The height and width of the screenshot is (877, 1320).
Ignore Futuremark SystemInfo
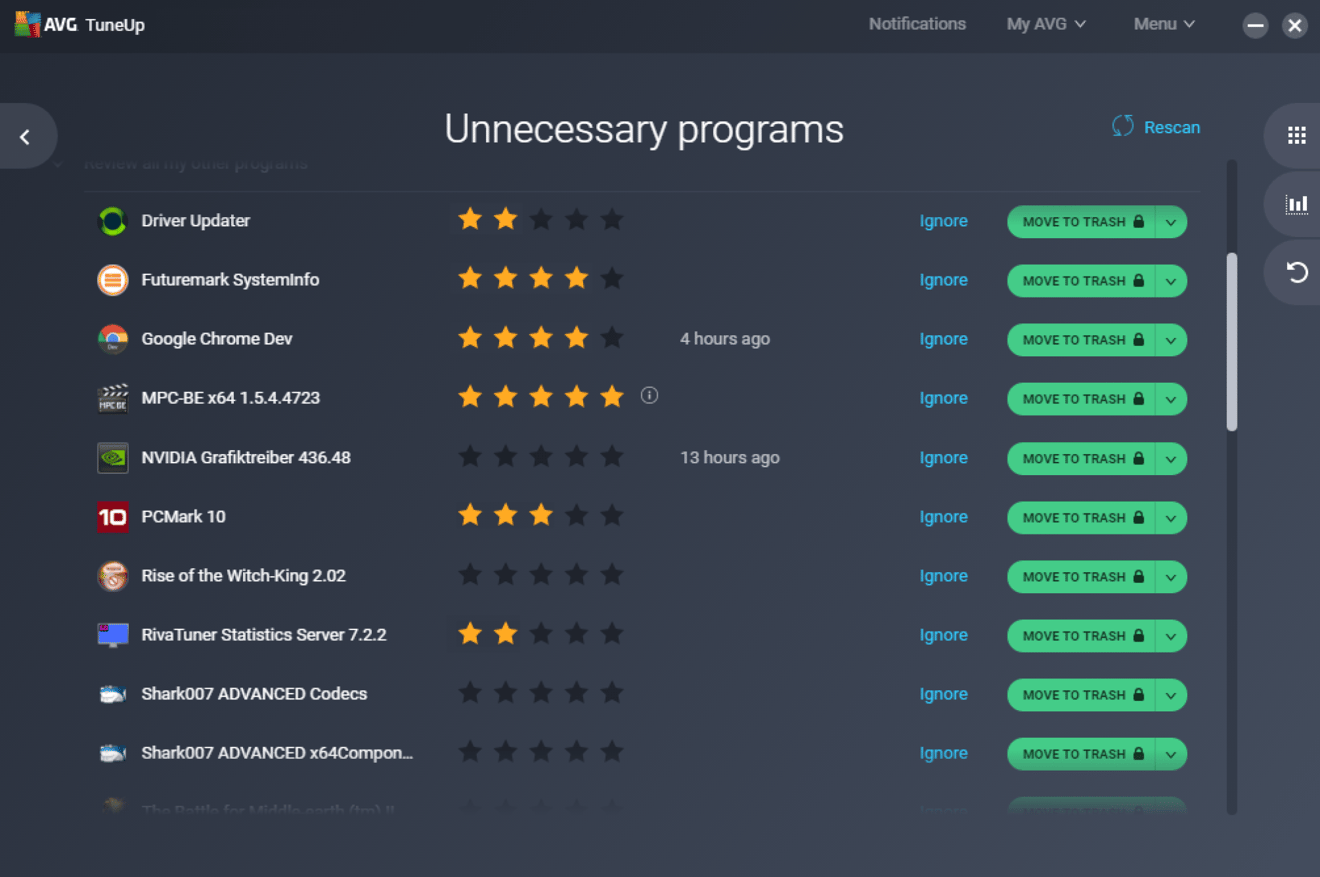[943, 280]
